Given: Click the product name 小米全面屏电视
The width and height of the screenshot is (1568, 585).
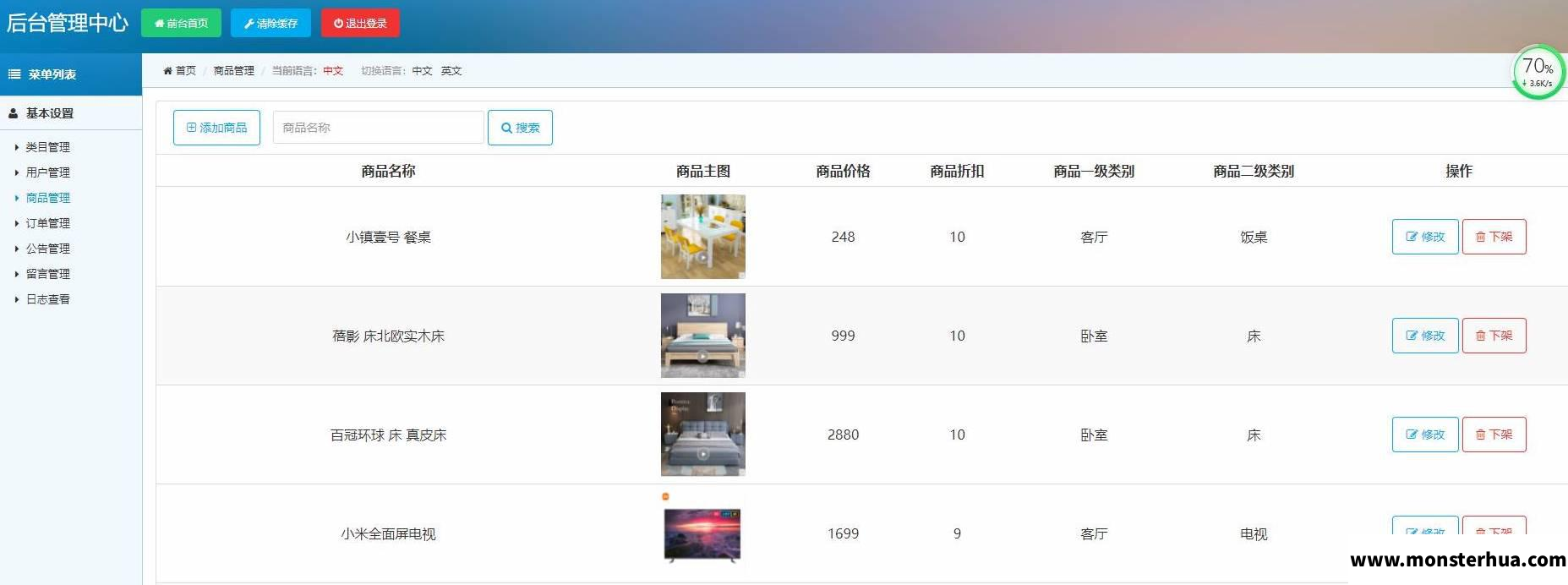Looking at the screenshot, I should [x=388, y=534].
